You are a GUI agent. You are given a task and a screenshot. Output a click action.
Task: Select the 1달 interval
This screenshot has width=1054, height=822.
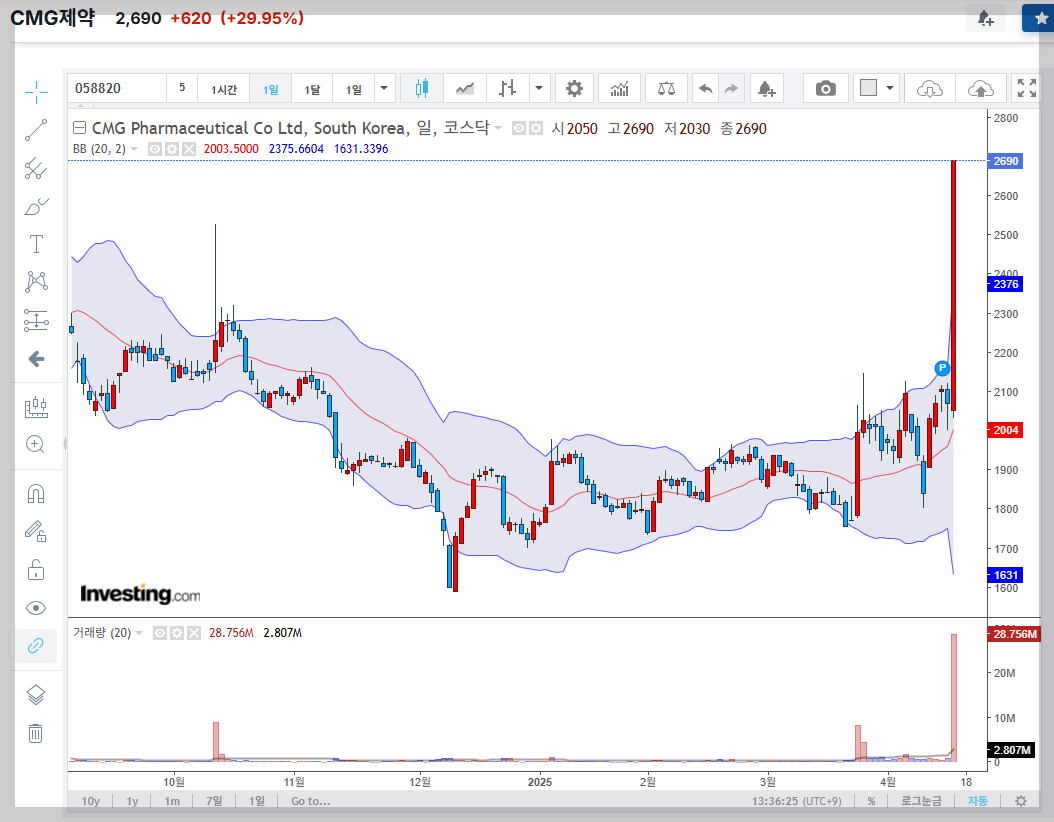[313, 89]
